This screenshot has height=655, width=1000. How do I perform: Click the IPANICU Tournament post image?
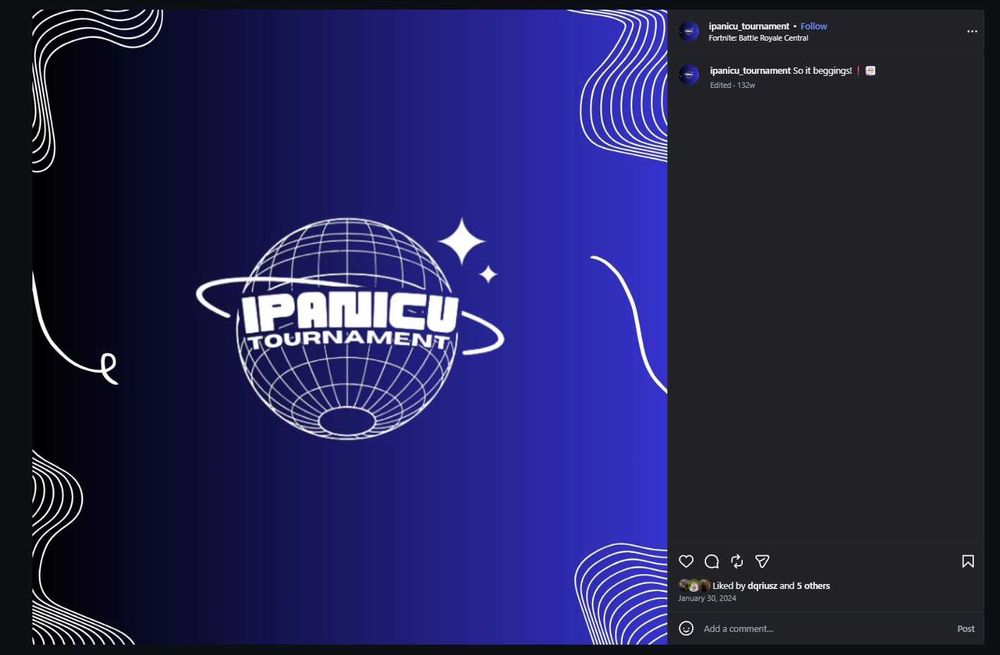tap(349, 327)
